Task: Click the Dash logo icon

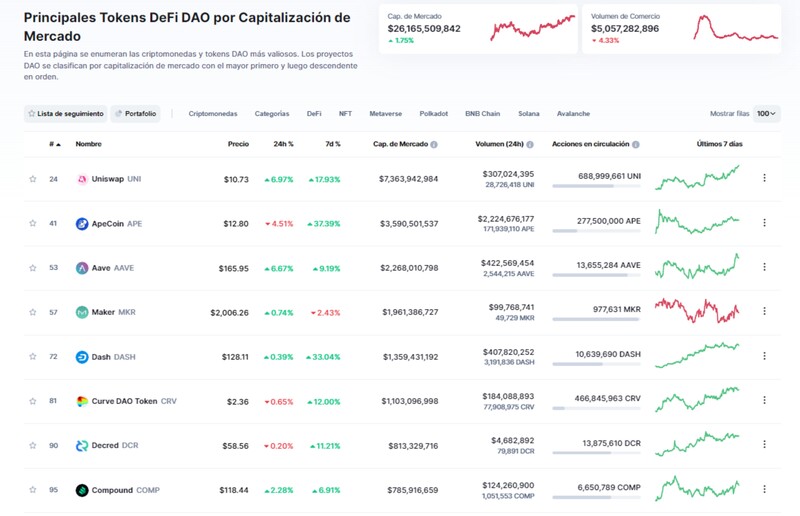Action: [x=82, y=357]
